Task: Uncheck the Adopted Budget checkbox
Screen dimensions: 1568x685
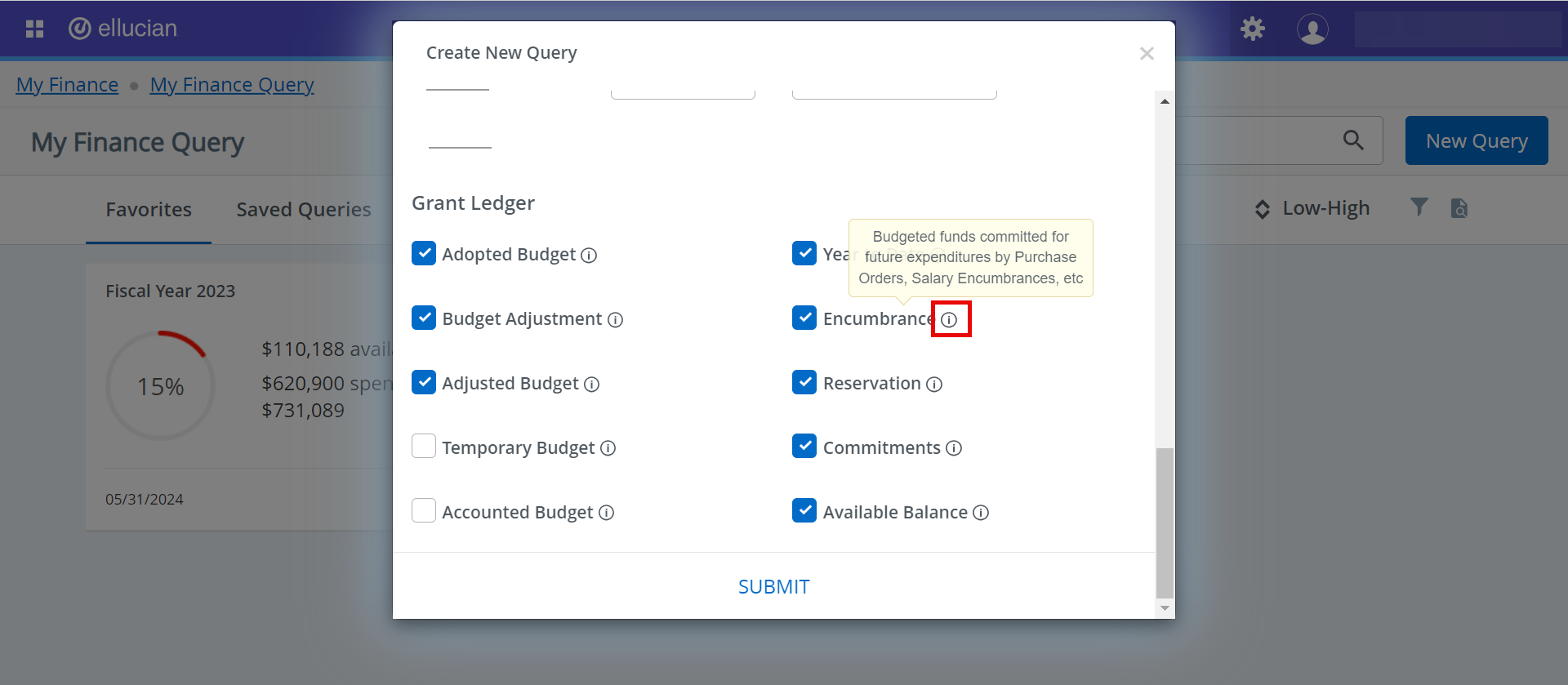Action: [x=424, y=253]
